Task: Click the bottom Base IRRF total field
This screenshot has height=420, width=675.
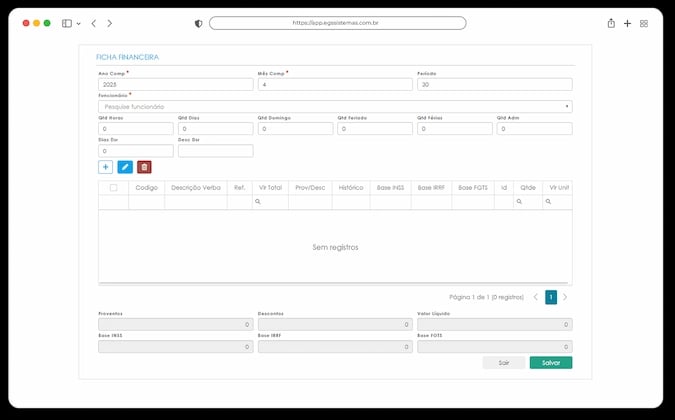Action: (x=335, y=346)
